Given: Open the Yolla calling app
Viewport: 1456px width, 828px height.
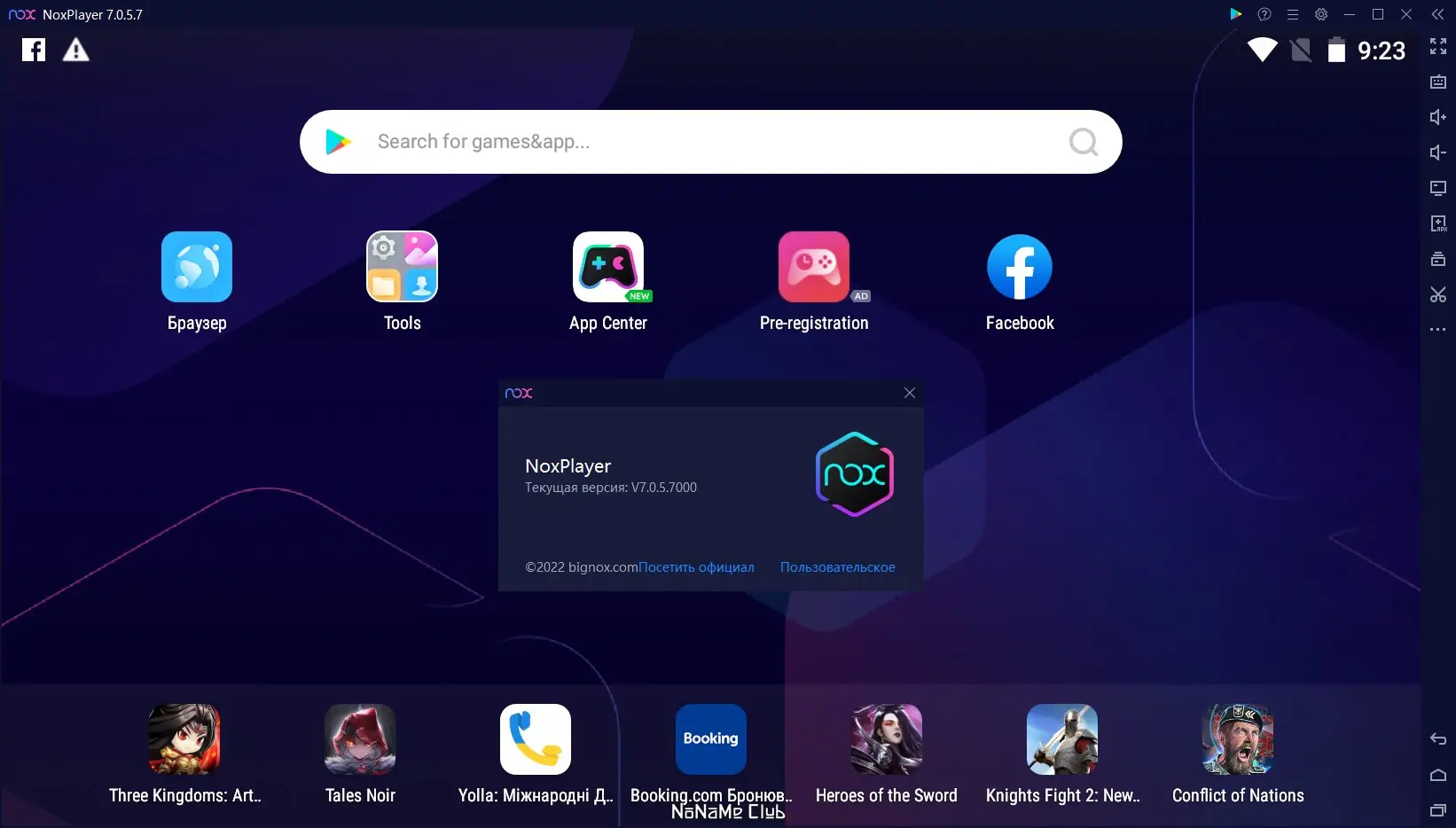Looking at the screenshot, I should point(536,739).
